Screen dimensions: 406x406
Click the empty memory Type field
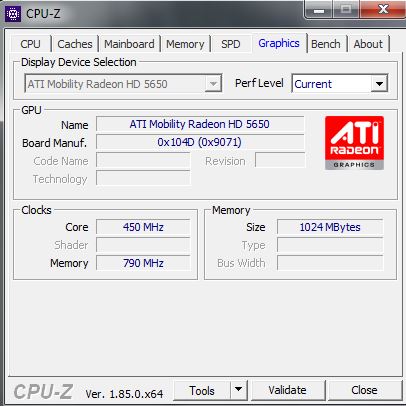330,245
